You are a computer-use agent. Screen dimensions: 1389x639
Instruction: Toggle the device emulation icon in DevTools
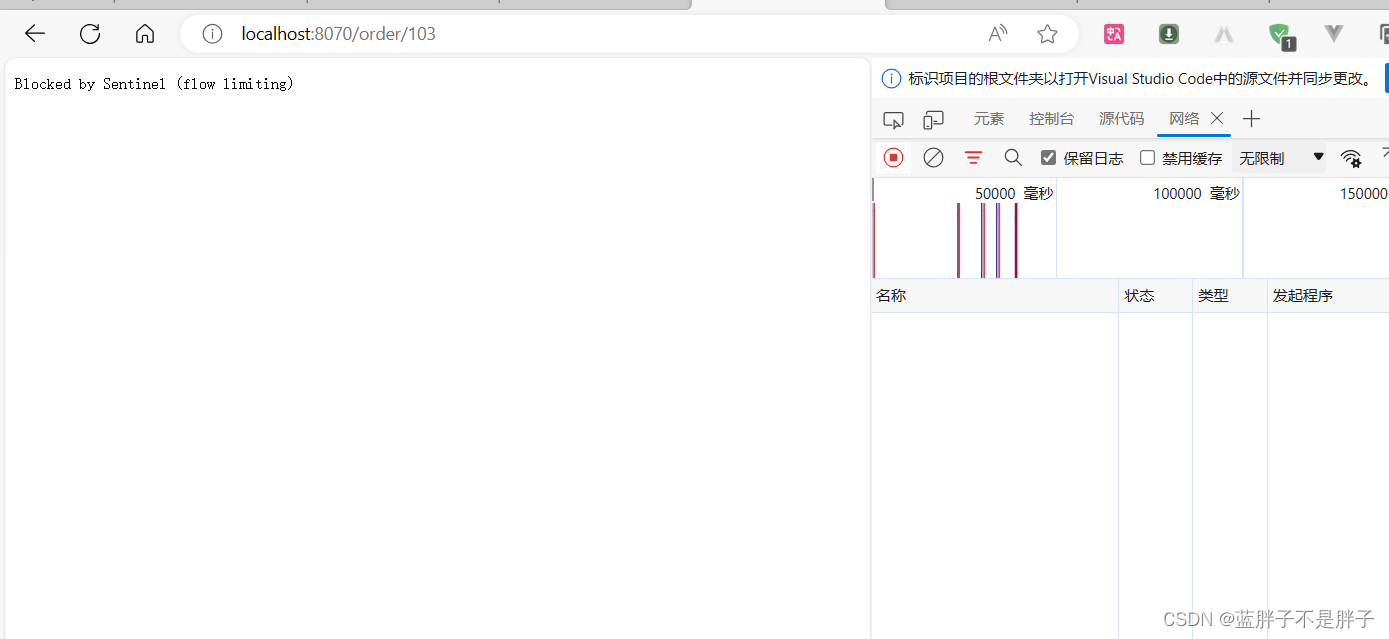933,120
